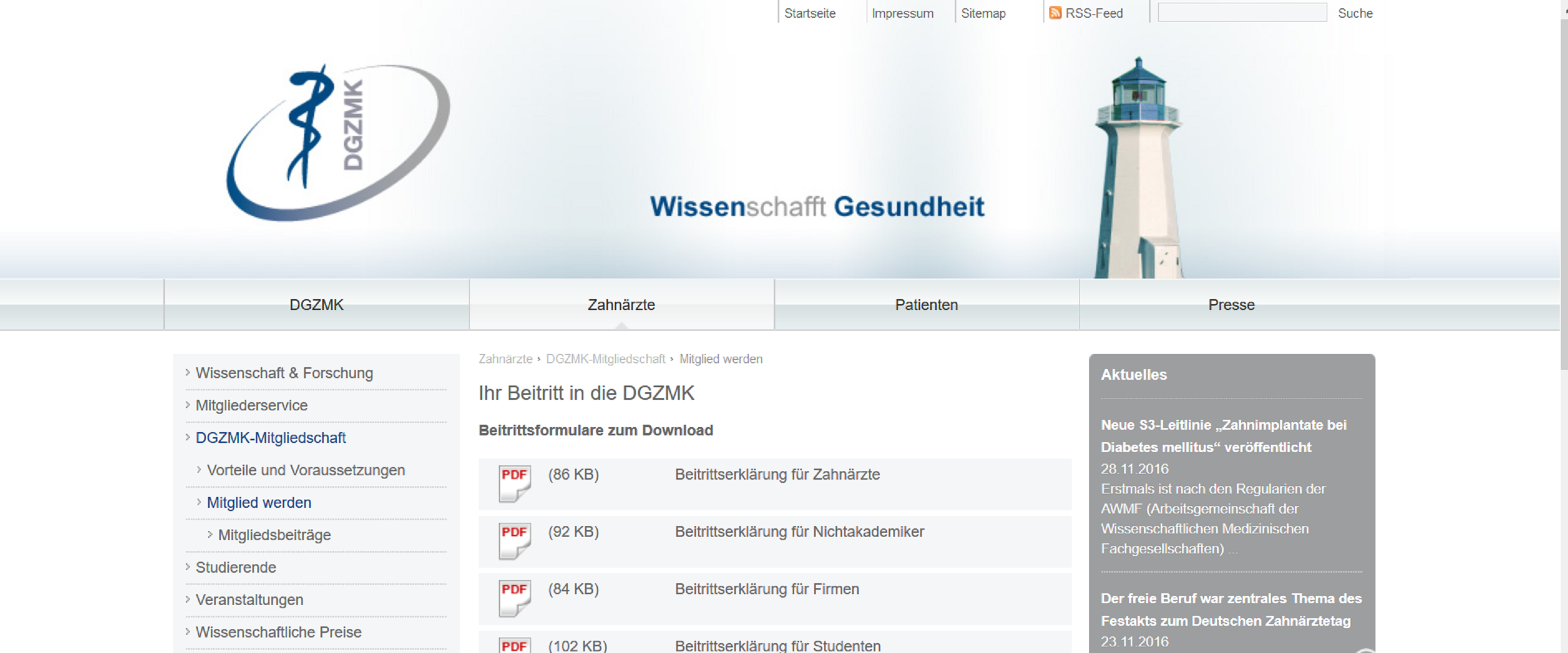Open Veranstaltungen in the sidebar
The width and height of the screenshot is (1568, 653).
pyautogui.click(x=249, y=599)
